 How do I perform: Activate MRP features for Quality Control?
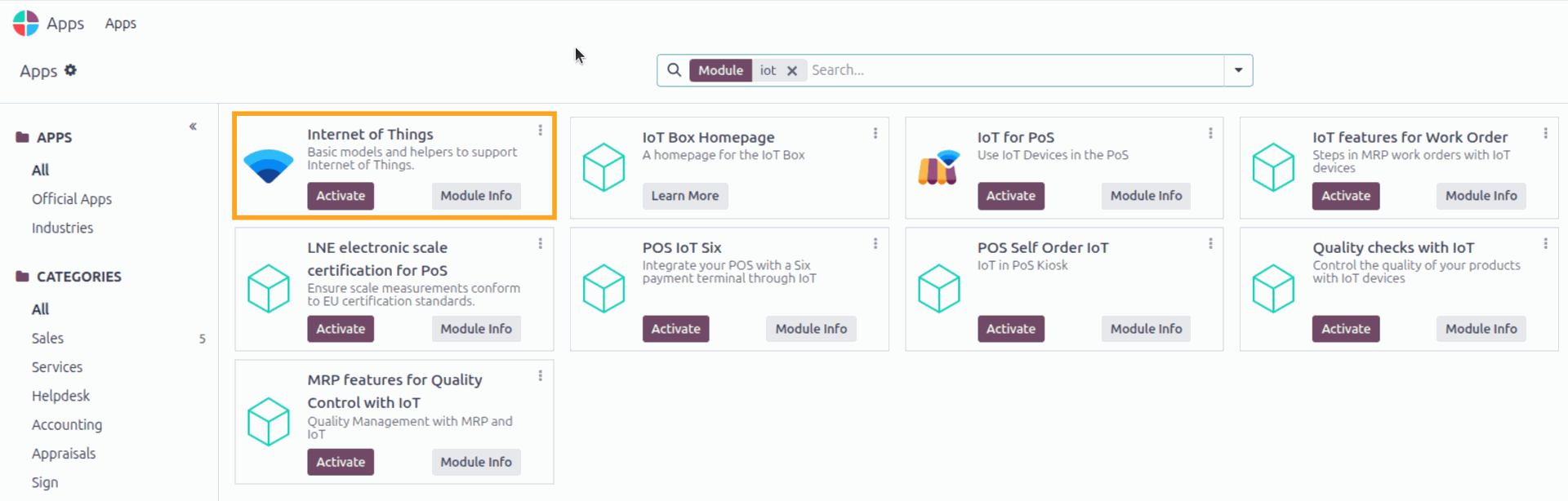tap(341, 462)
